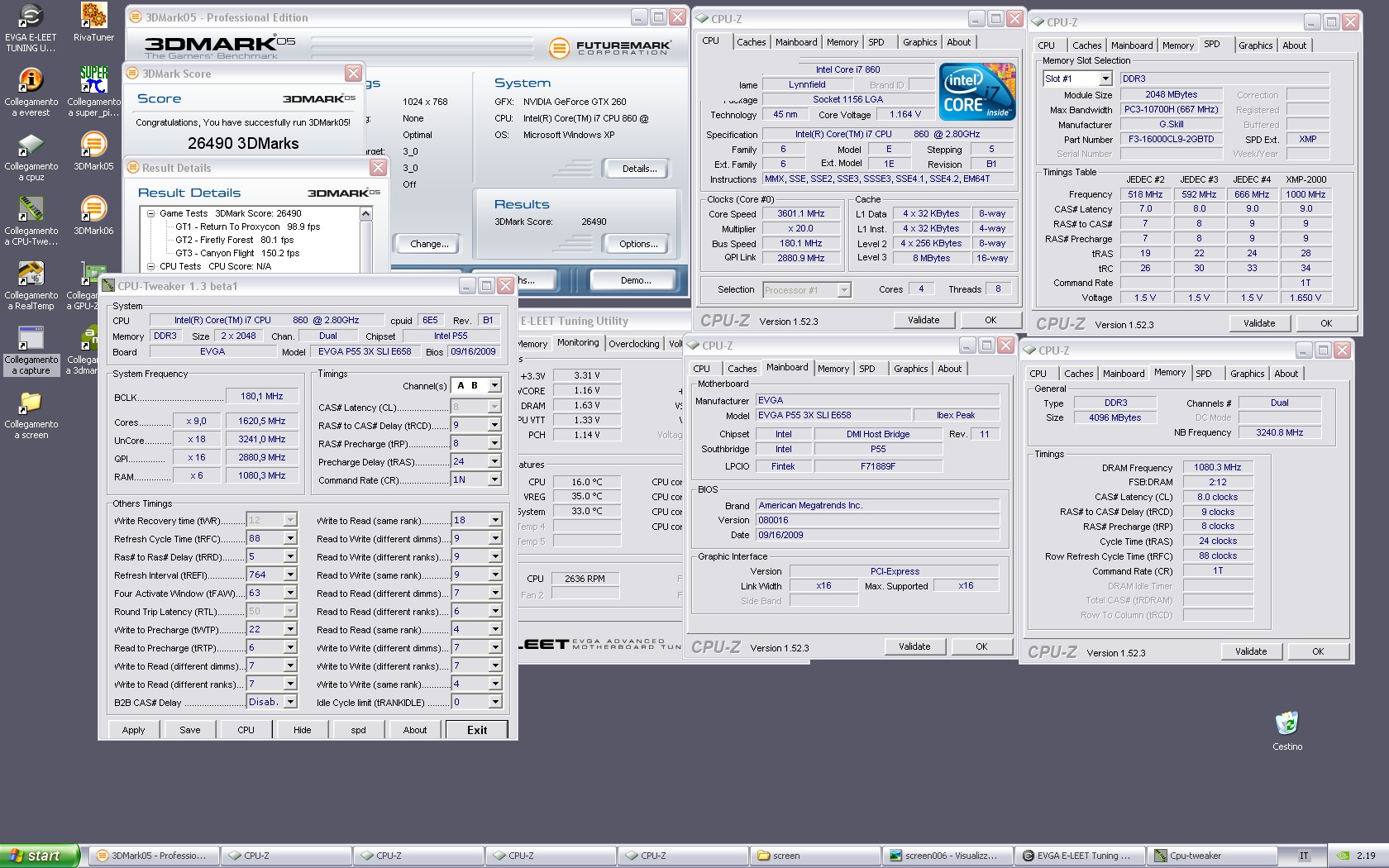Switch to 3DMark05 taskbar item
Screen dimensions: 1389x868
click(153, 856)
